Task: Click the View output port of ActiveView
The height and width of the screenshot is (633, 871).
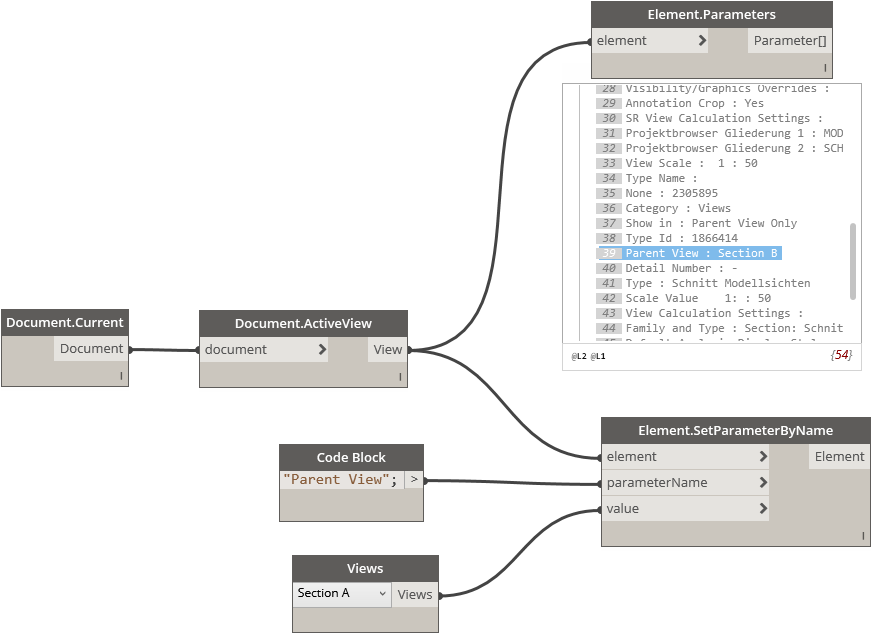Action: click(387, 350)
